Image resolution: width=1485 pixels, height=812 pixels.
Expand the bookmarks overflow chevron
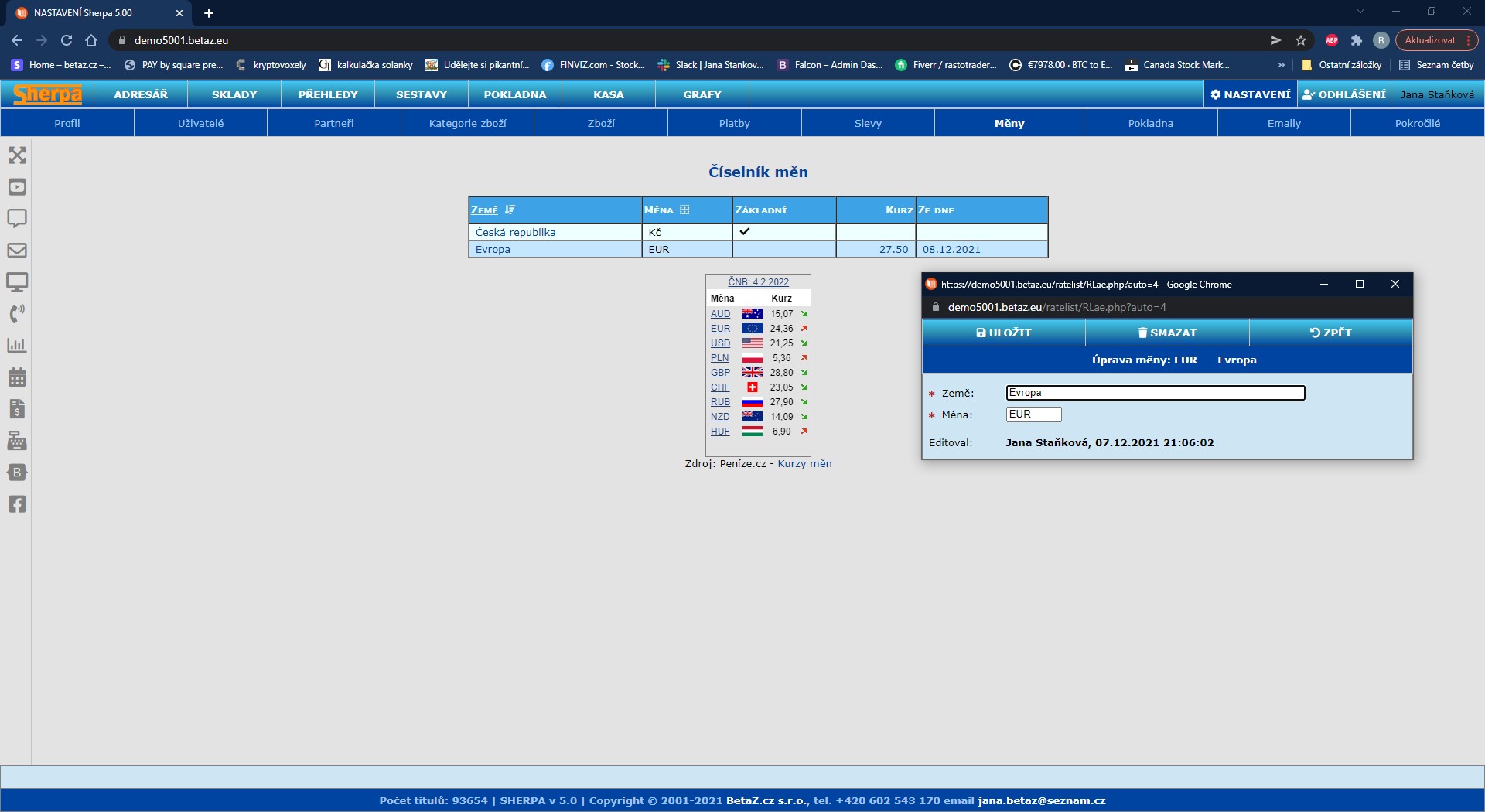(1282, 65)
